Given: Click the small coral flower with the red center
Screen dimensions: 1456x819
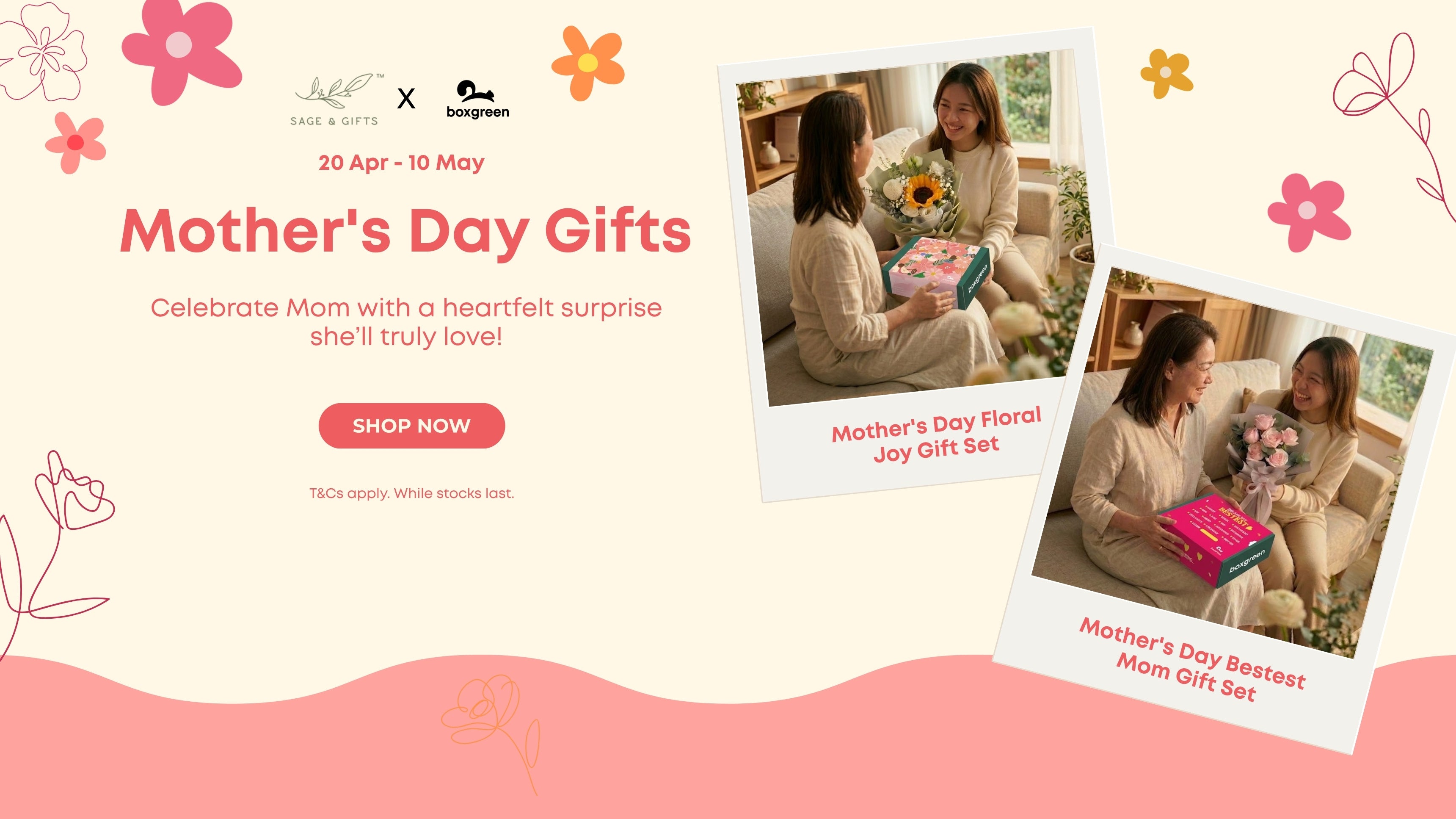Looking at the screenshot, I should click(76, 143).
